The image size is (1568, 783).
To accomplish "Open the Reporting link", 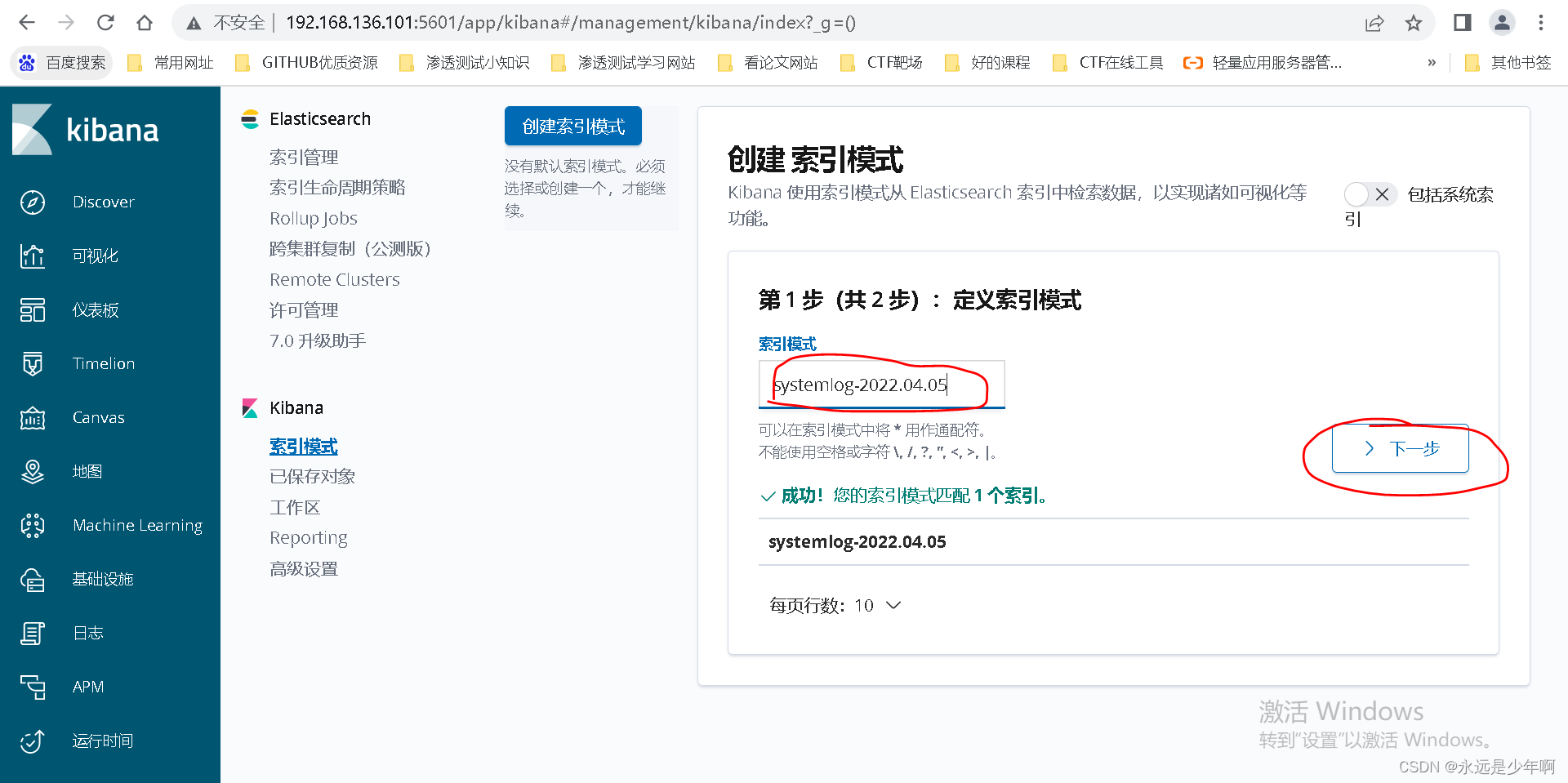I will pyautogui.click(x=309, y=538).
